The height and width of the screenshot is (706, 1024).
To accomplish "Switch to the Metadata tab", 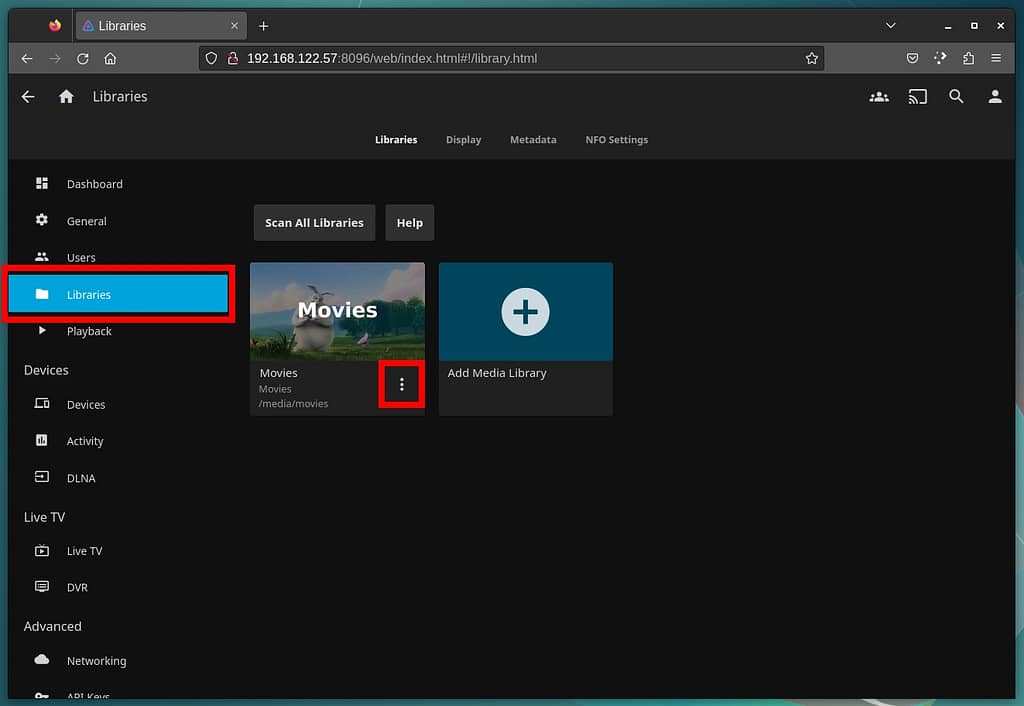I will pyautogui.click(x=533, y=140).
